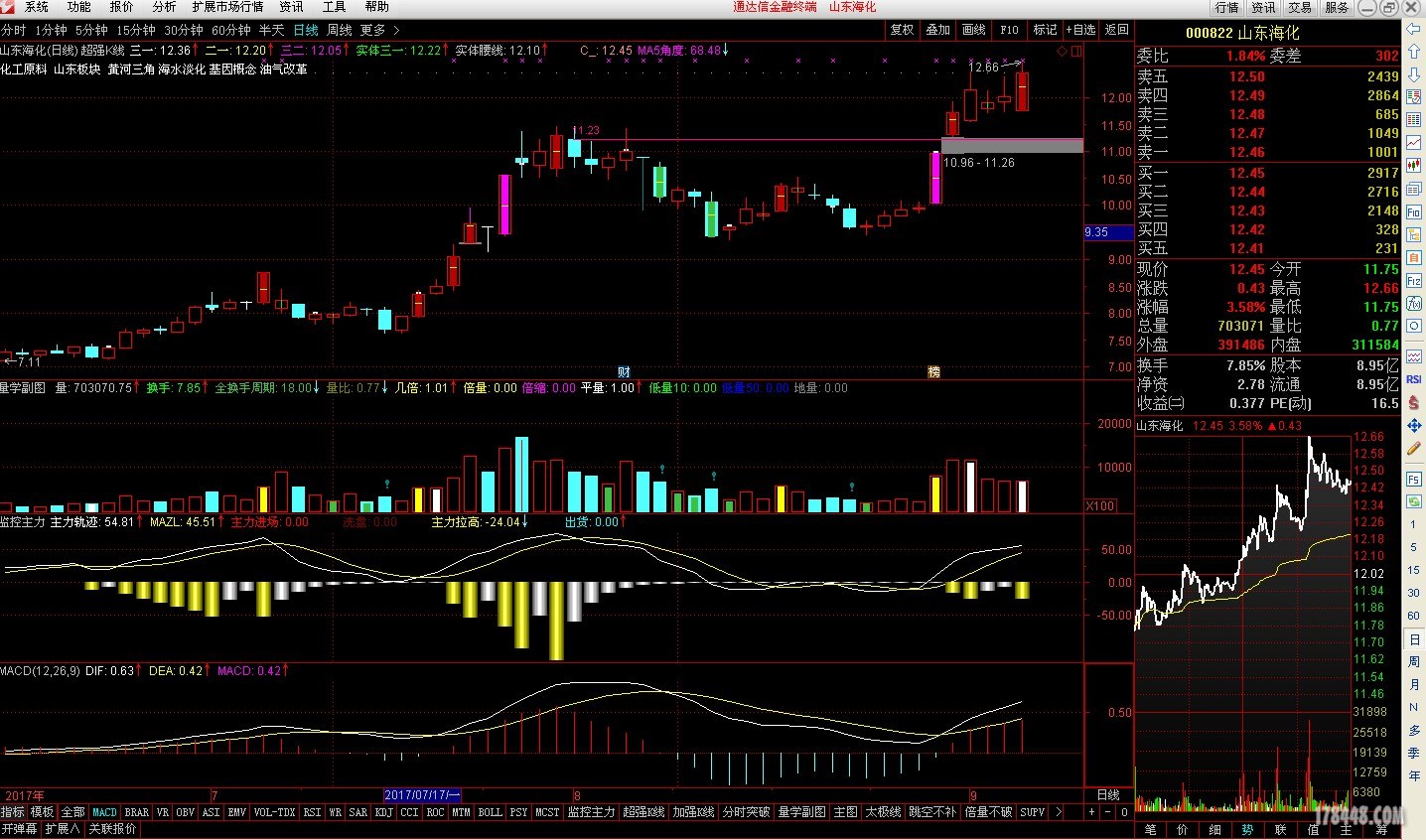
Task: Click the up arrow icon in right sidebar
Action: (1414, 52)
